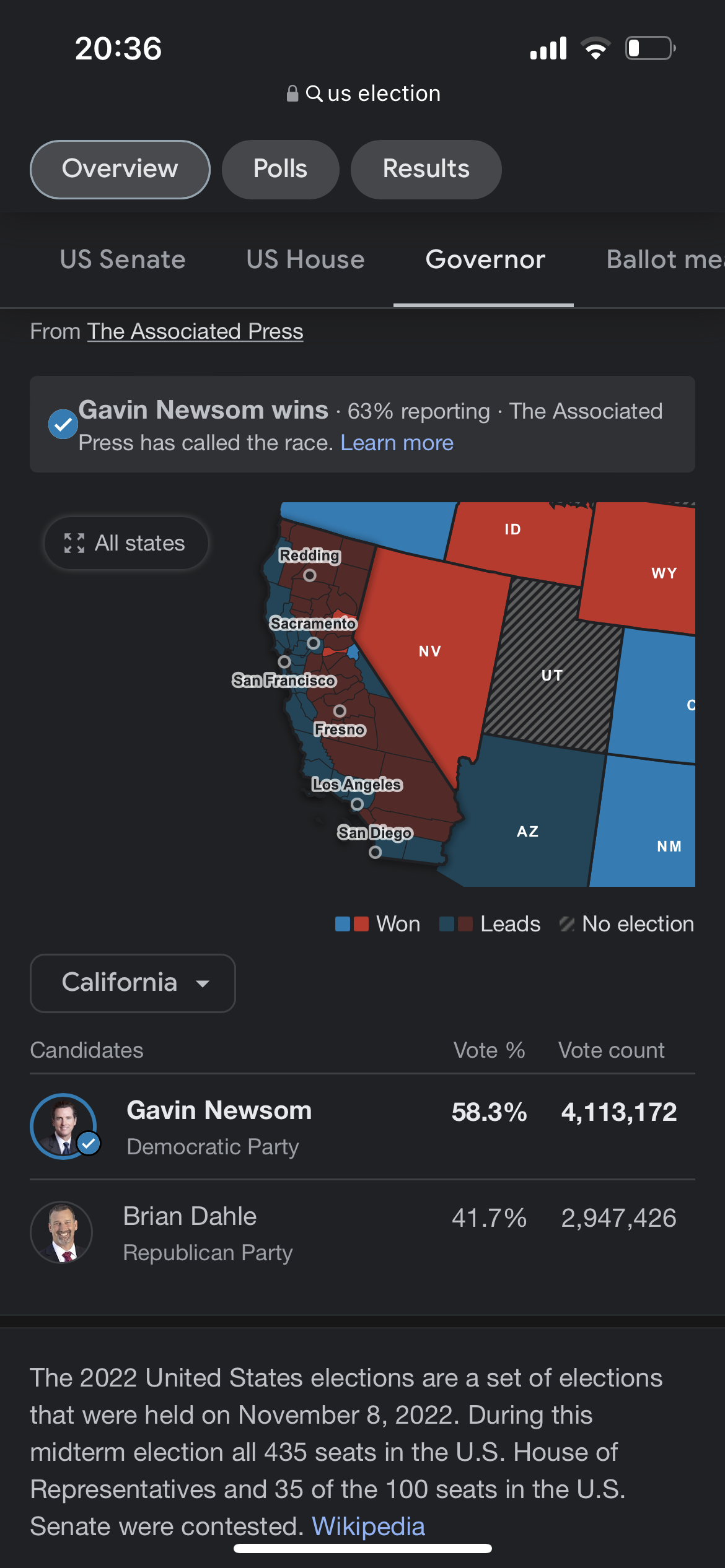Tap the expand icon in All states button
This screenshot has height=1568, width=725.
[74, 543]
